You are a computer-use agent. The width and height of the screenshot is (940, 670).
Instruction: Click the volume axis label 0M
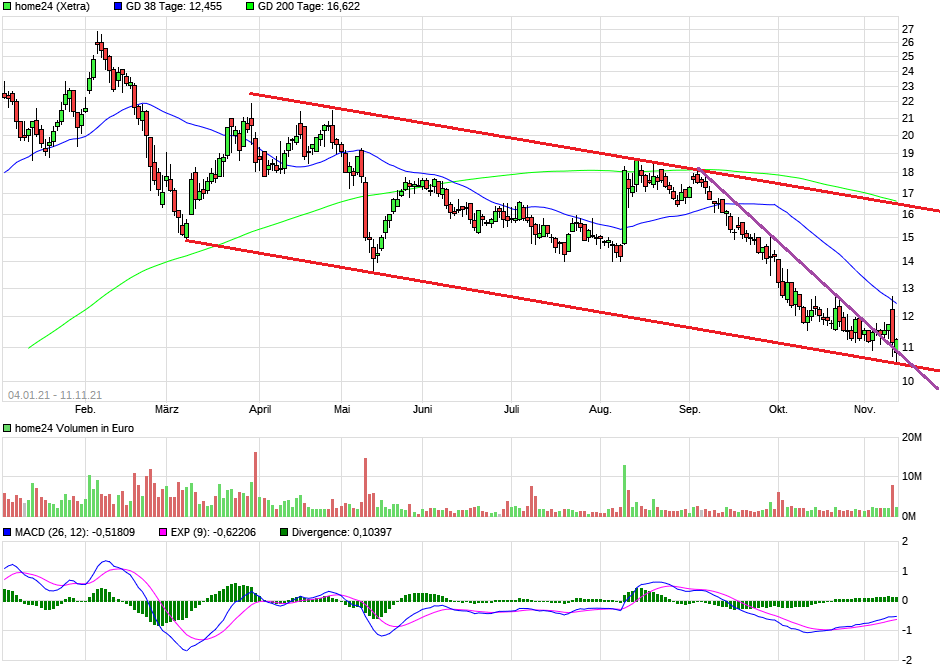[909, 516]
